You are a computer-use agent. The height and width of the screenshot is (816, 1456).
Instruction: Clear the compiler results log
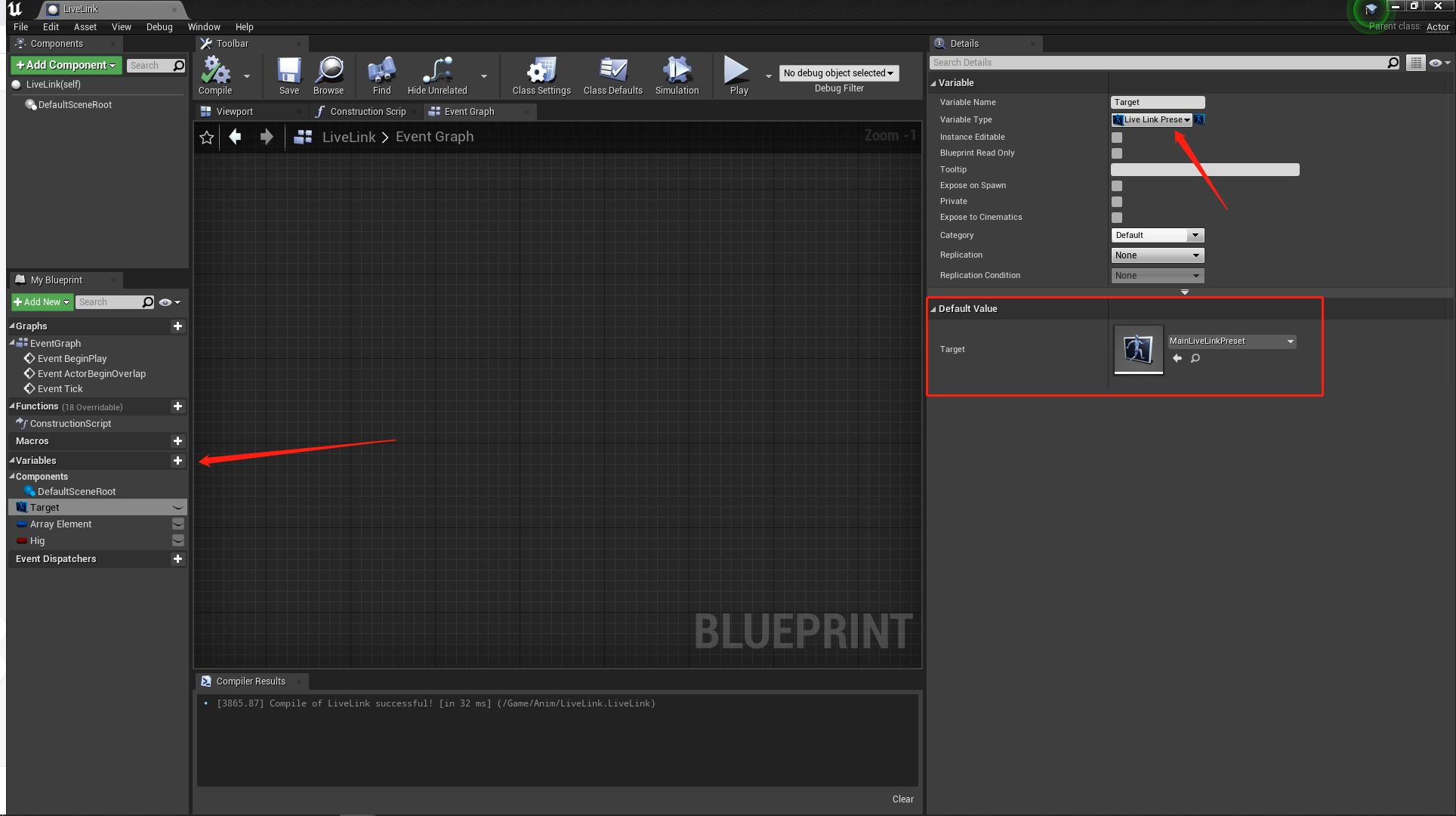(x=902, y=799)
